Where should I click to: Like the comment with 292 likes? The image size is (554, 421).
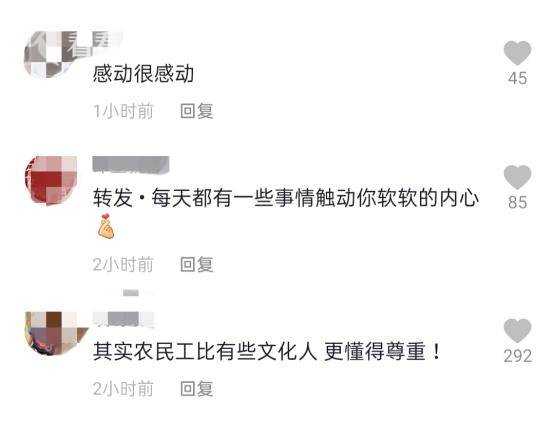(x=517, y=331)
